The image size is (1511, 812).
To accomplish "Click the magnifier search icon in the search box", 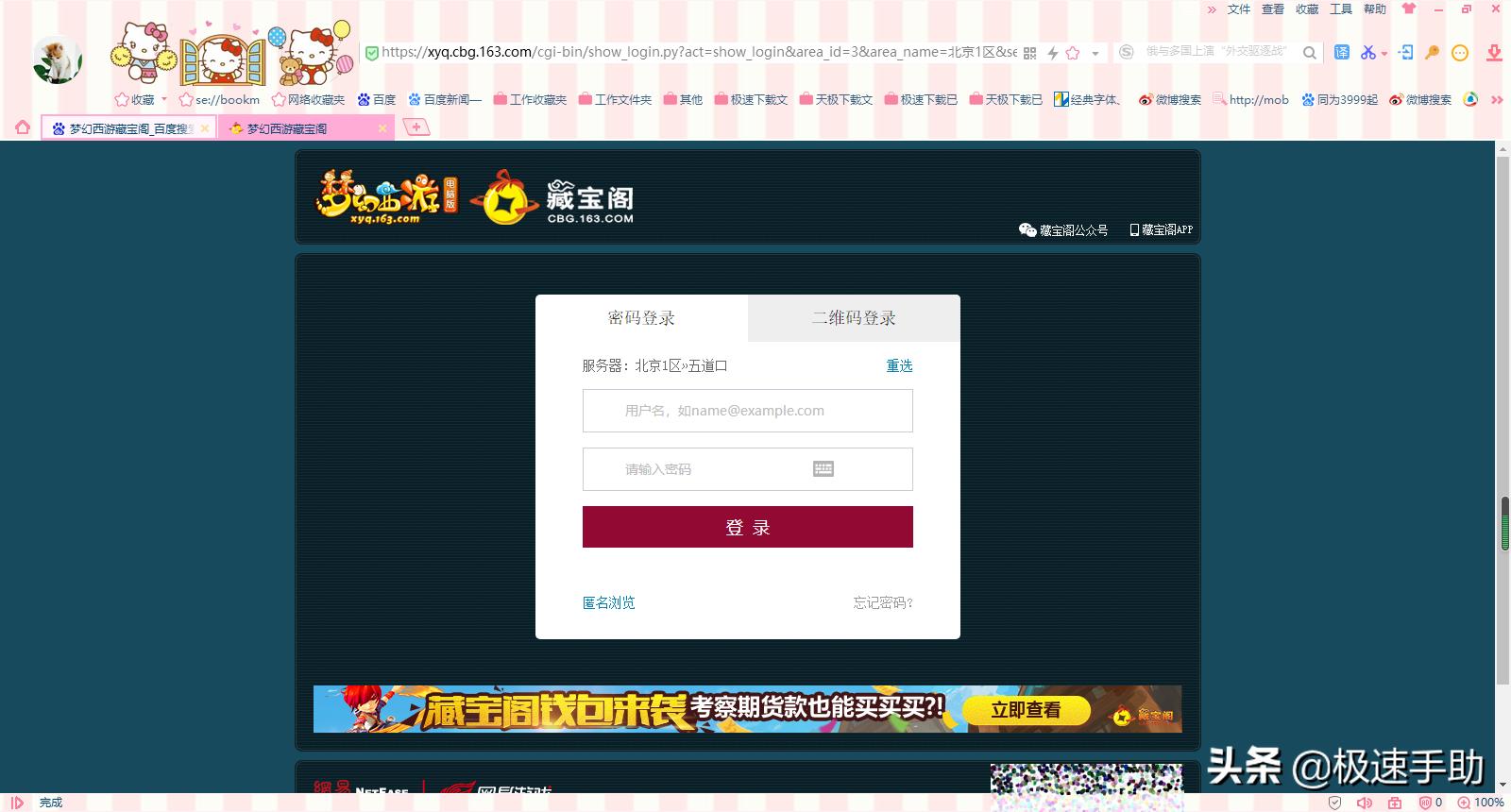I will pyautogui.click(x=1310, y=53).
